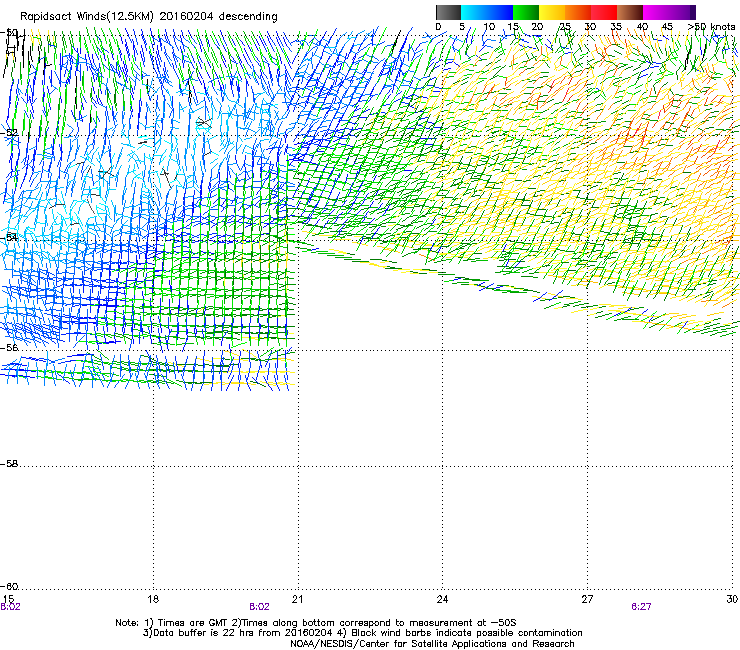
Task: Click the '18' longitude axis label
Action: [x=153, y=599]
